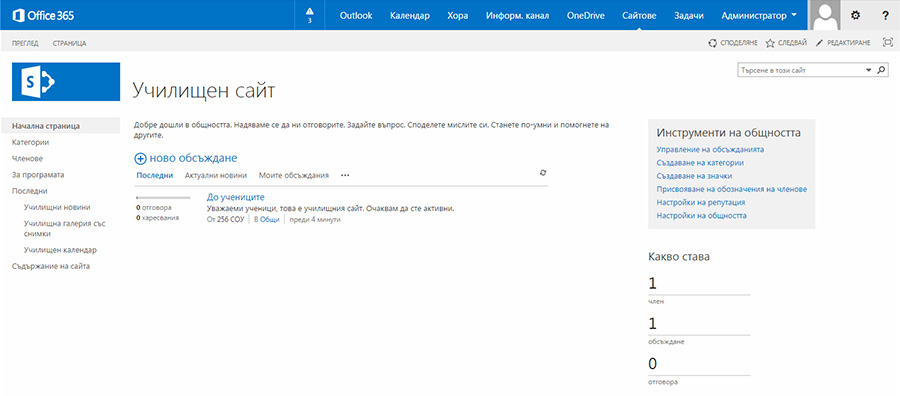
Task: Switch to the СТРАНИЦА ribbon tab
Action: pyautogui.click(x=69, y=43)
